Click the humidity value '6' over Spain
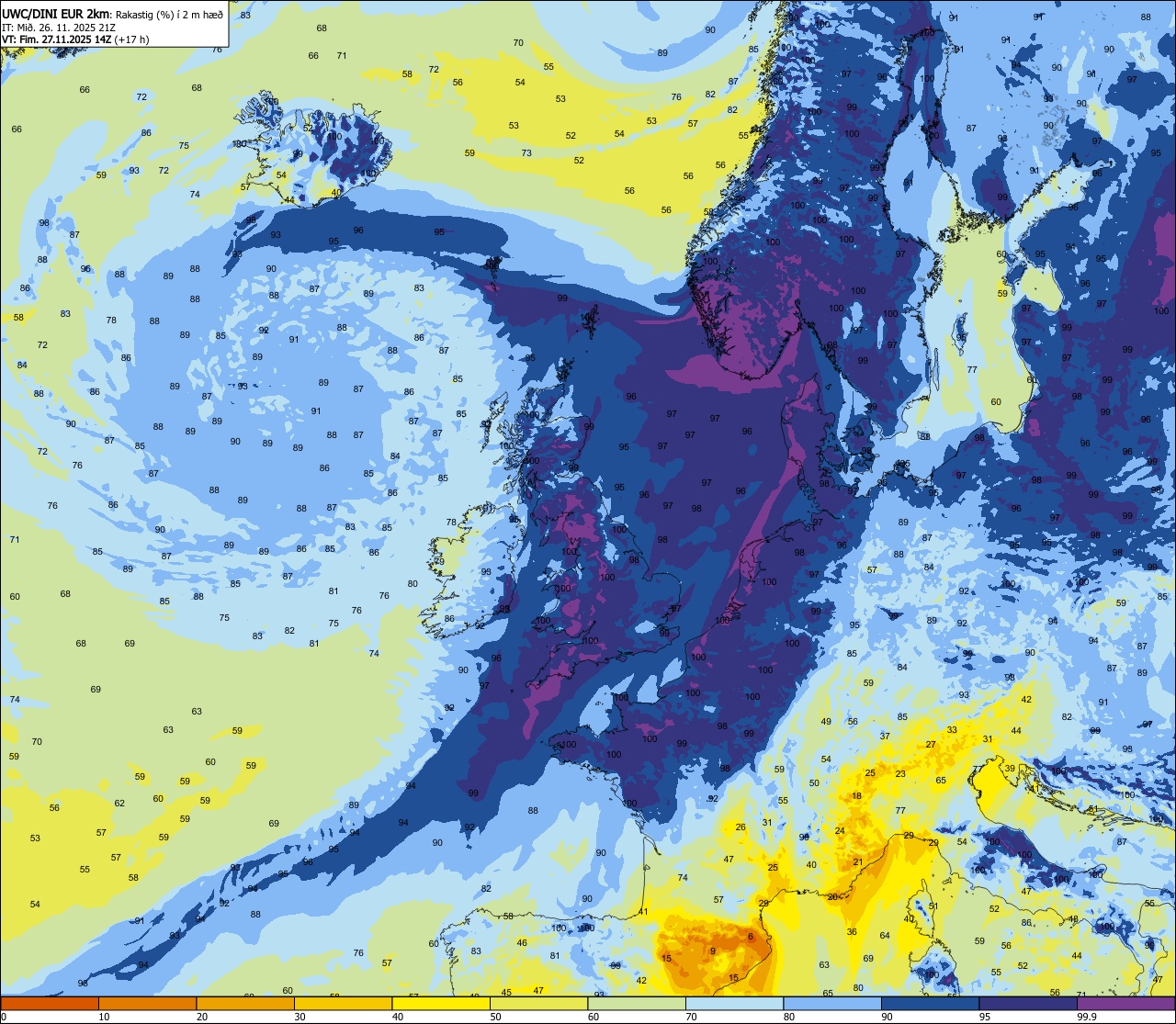1176x1024 pixels. click(750, 937)
